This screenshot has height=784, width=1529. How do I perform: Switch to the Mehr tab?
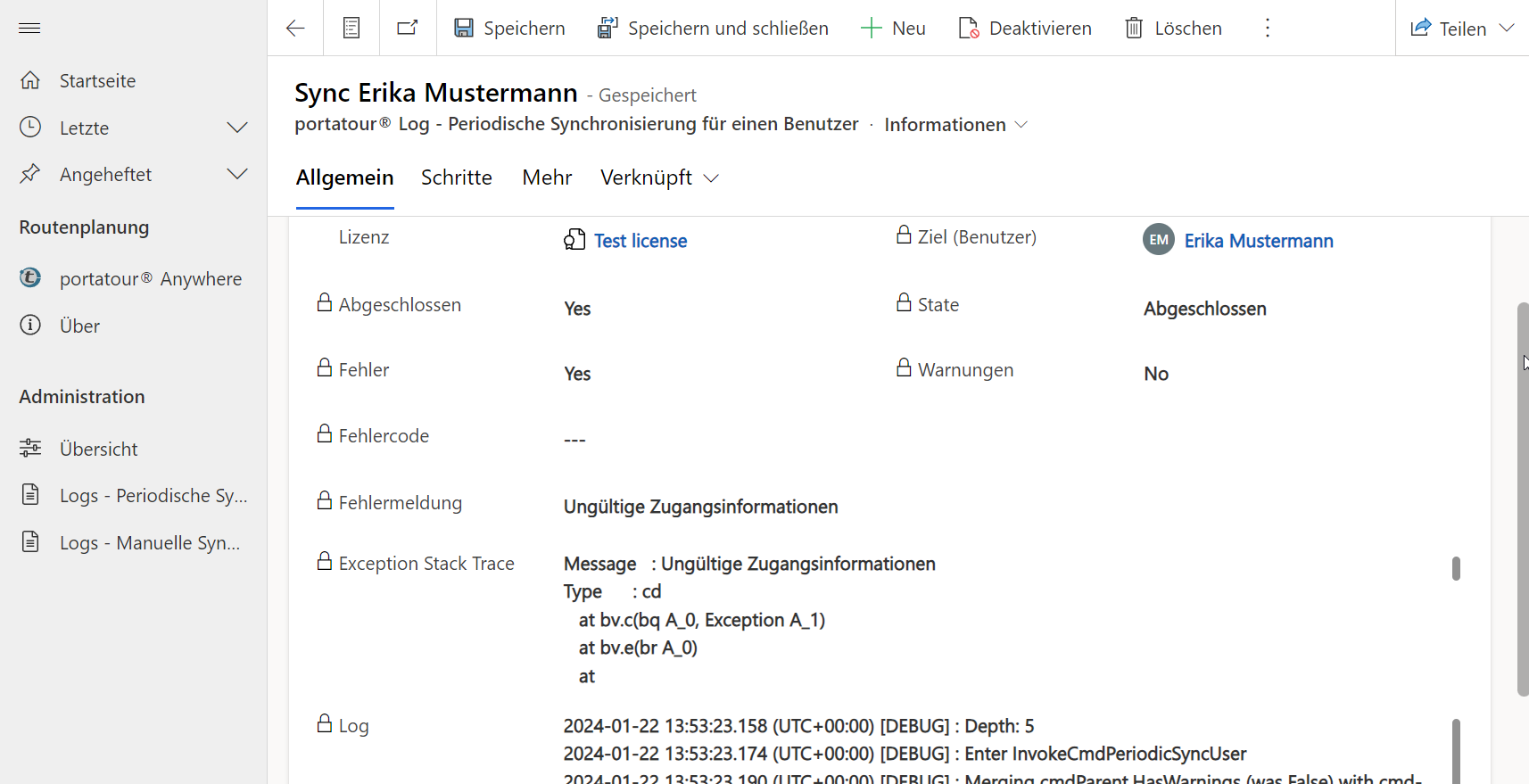tap(547, 177)
